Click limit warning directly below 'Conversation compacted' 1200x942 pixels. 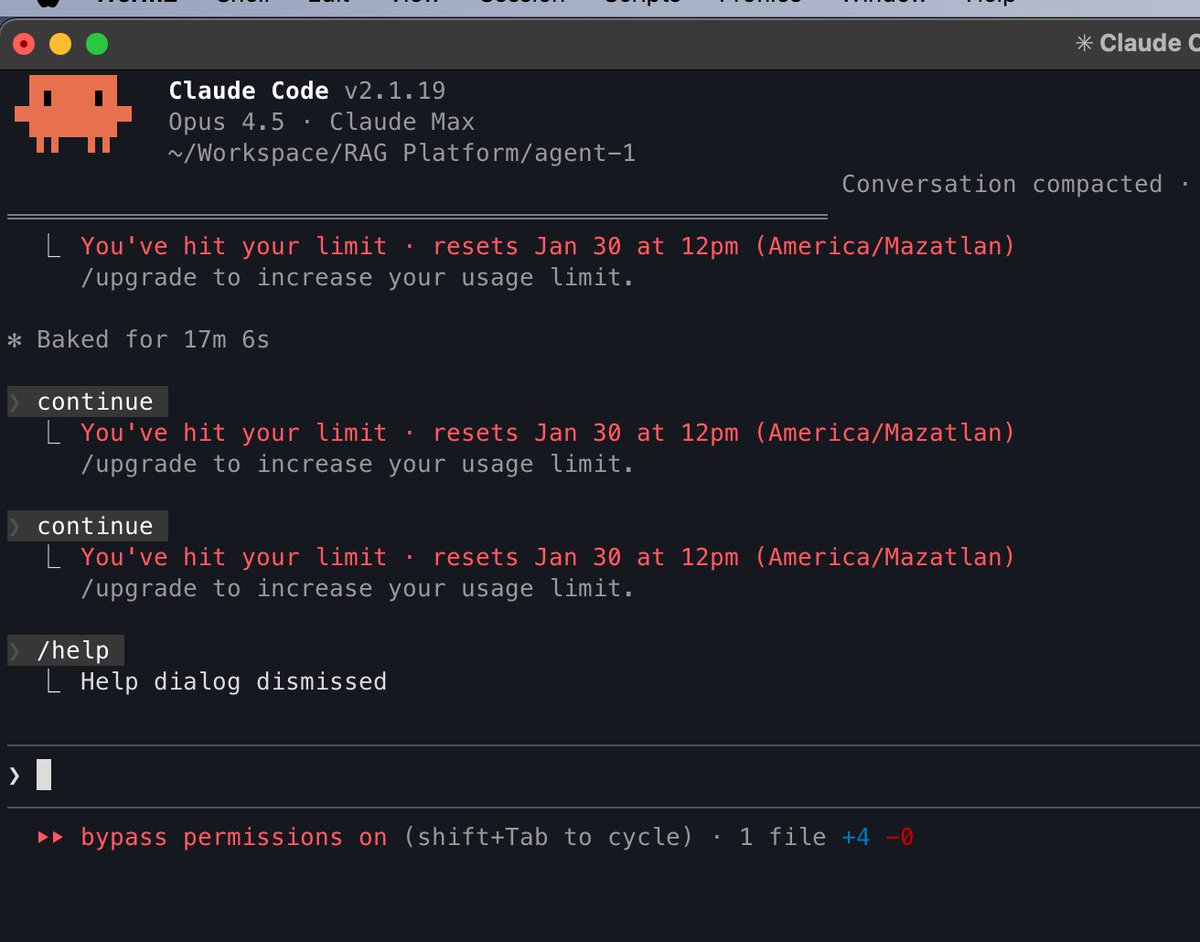coord(548,246)
